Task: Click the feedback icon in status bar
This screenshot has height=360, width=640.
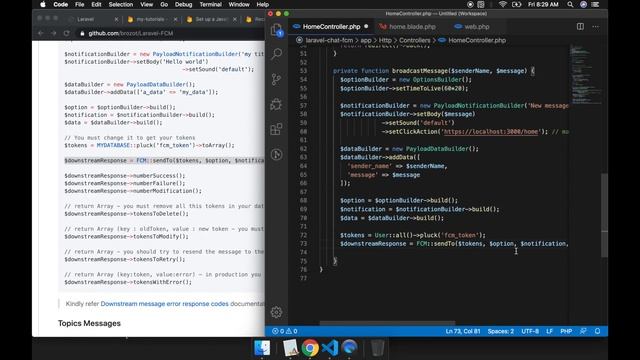Action: [583, 331]
